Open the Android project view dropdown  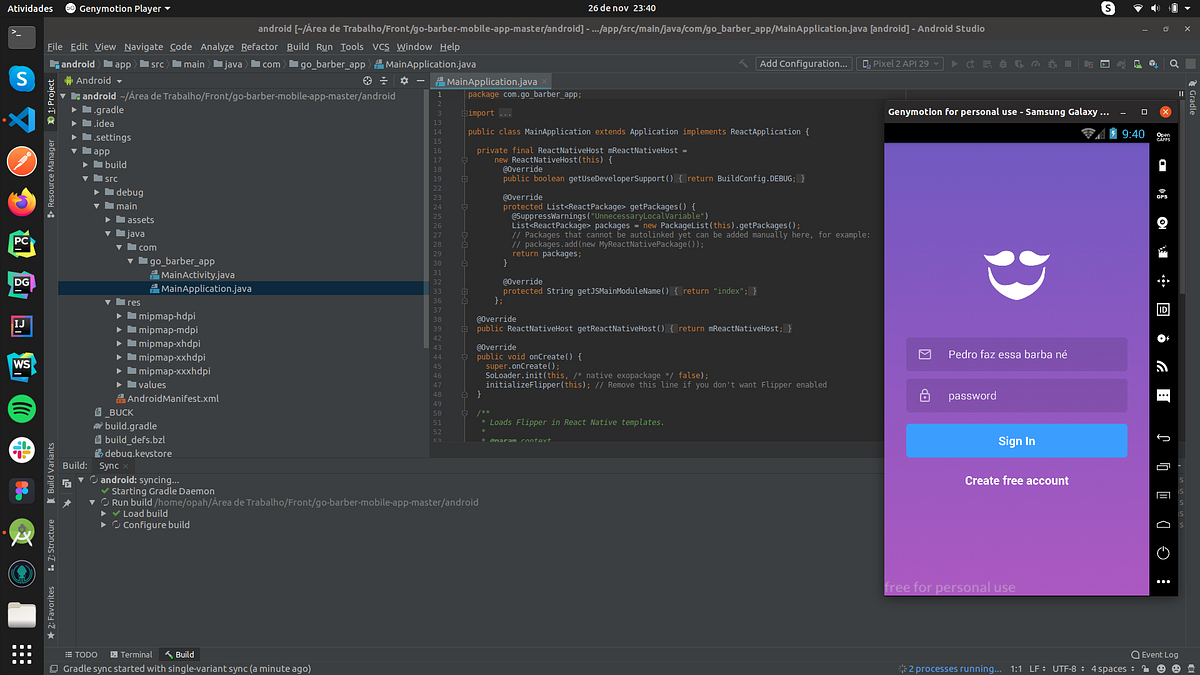[92, 80]
